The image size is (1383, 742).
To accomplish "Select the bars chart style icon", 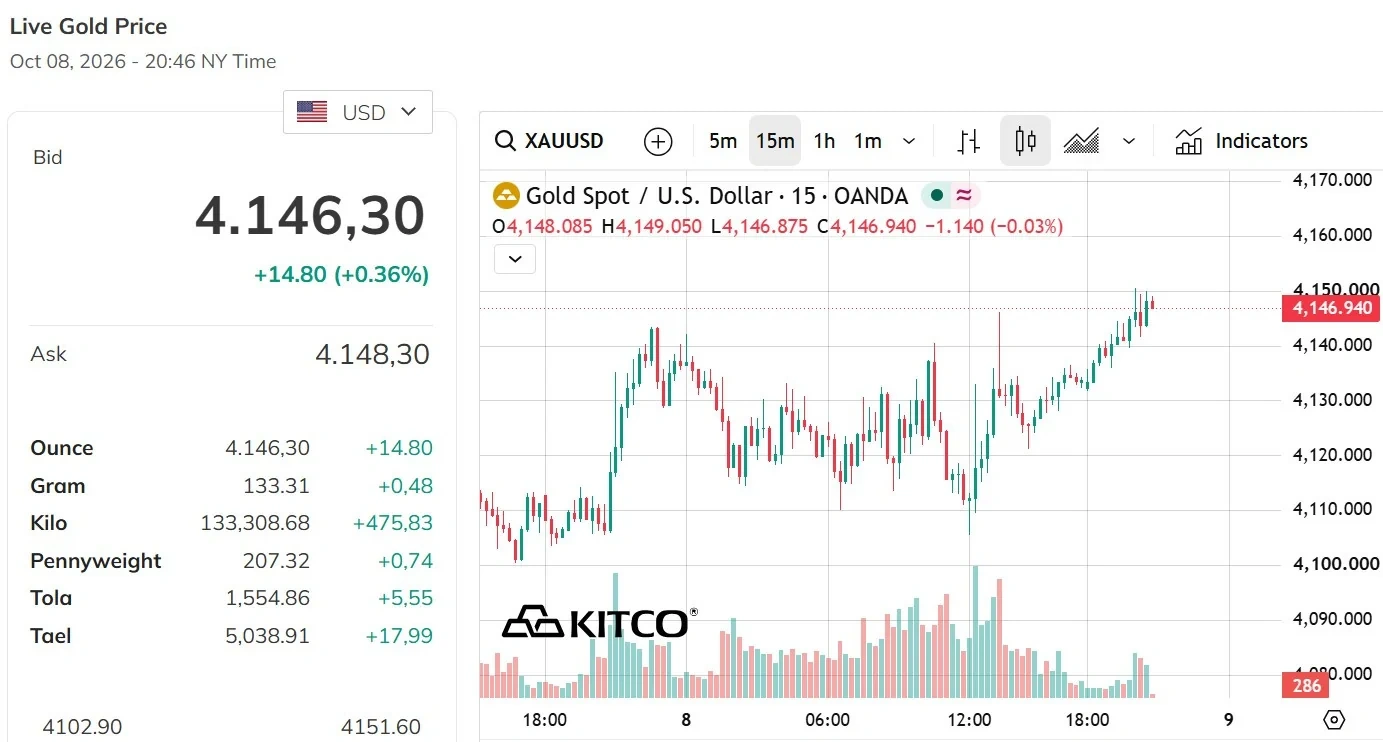I will click(968, 141).
